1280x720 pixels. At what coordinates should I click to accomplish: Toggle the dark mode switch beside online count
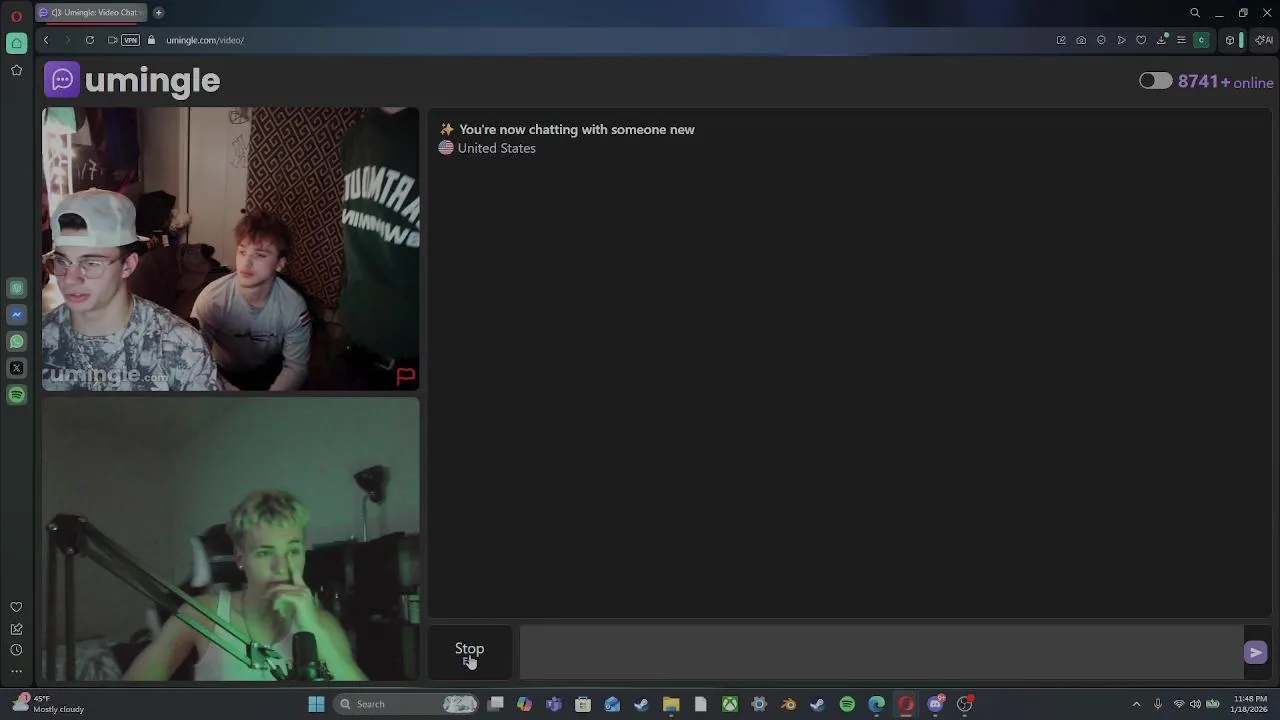tap(1155, 81)
